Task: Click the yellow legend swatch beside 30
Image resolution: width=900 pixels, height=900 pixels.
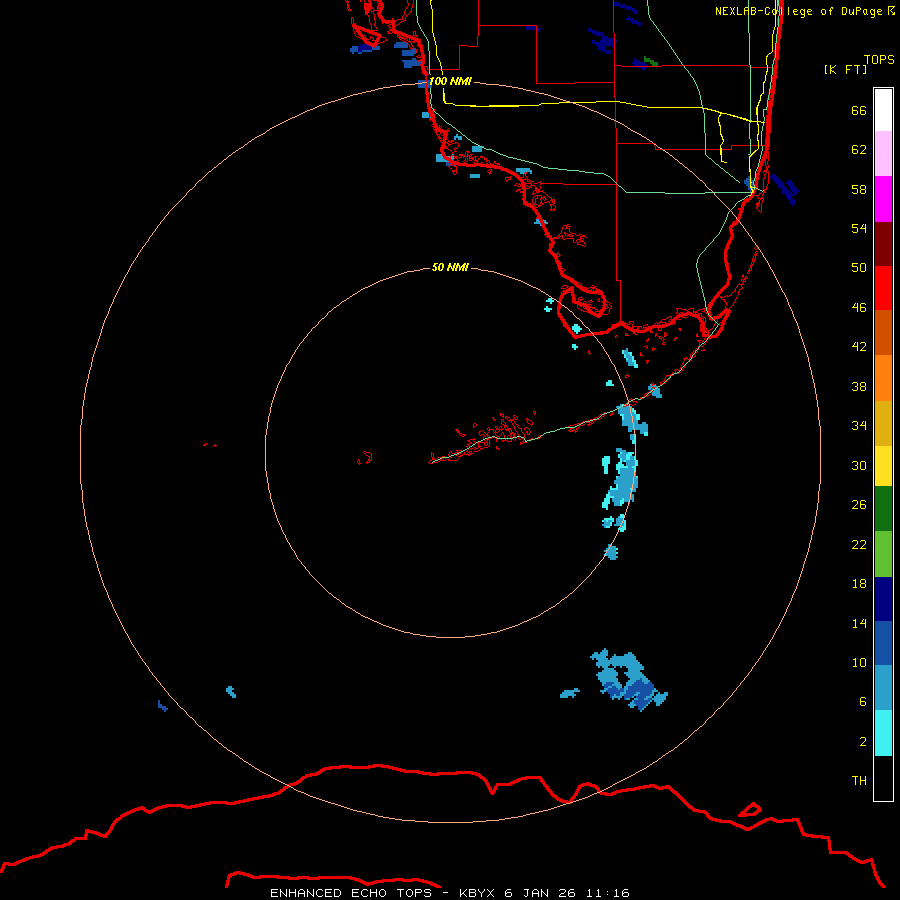Action: (x=883, y=466)
